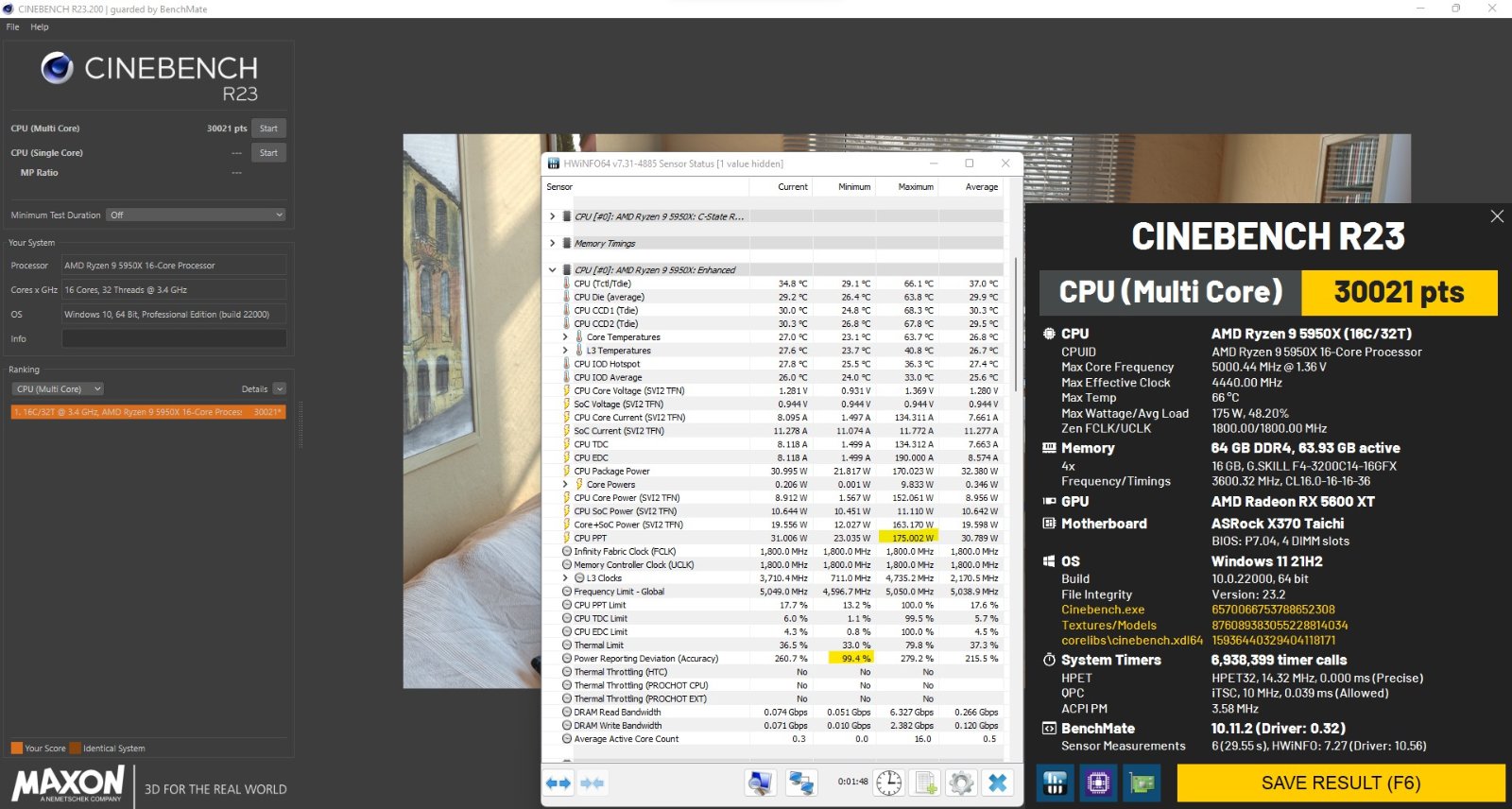1512x809 pixels.
Task: Click the HWiNFO remote network computers icon
Action: tap(801, 783)
